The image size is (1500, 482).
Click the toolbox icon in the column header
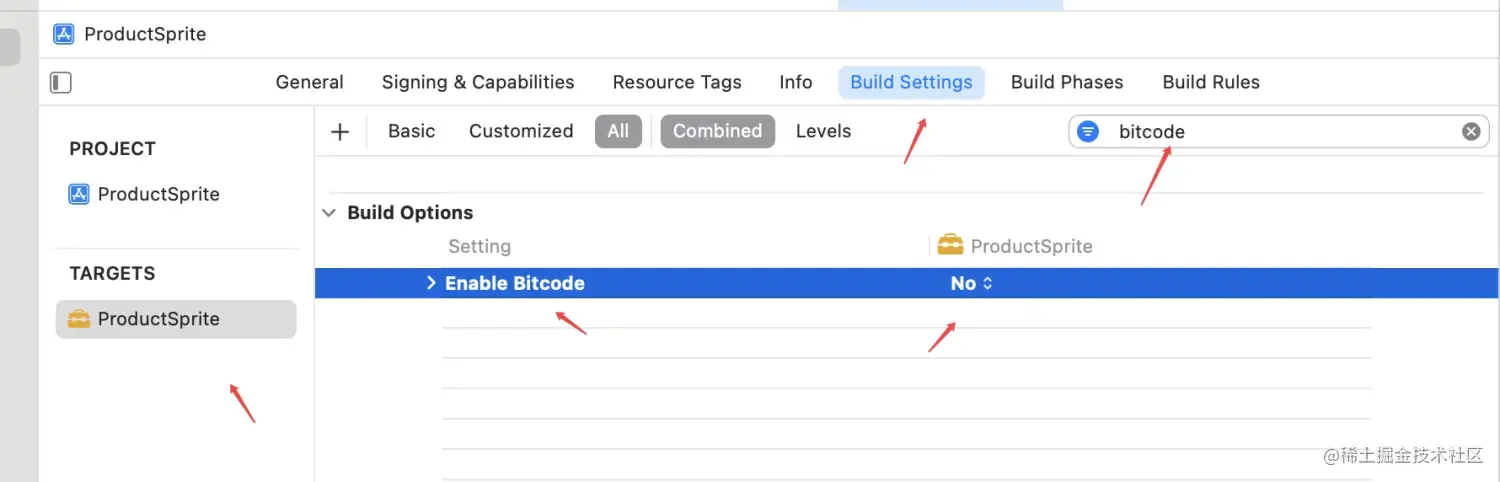[x=950, y=245]
